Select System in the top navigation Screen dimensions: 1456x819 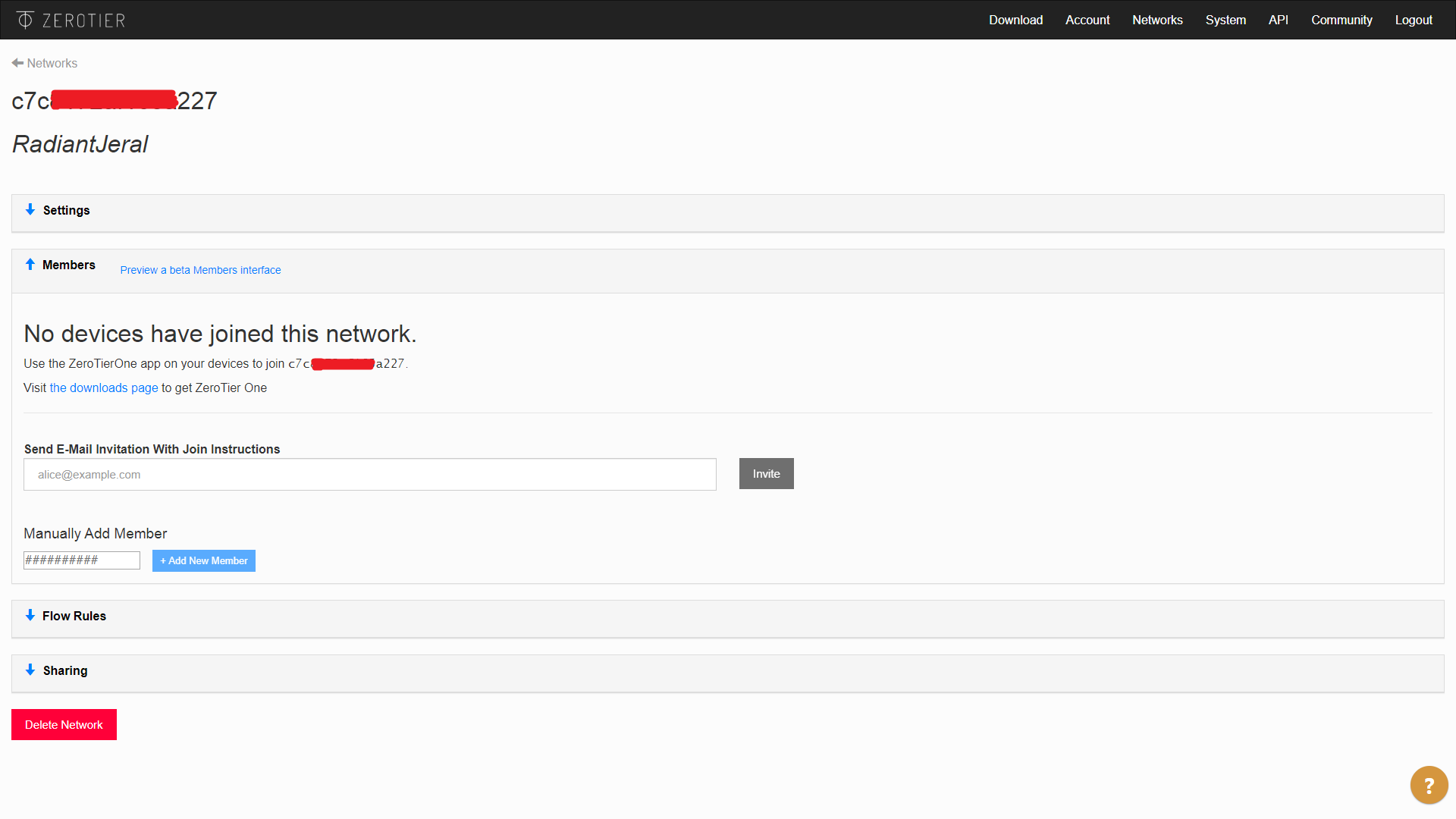[x=1225, y=20]
